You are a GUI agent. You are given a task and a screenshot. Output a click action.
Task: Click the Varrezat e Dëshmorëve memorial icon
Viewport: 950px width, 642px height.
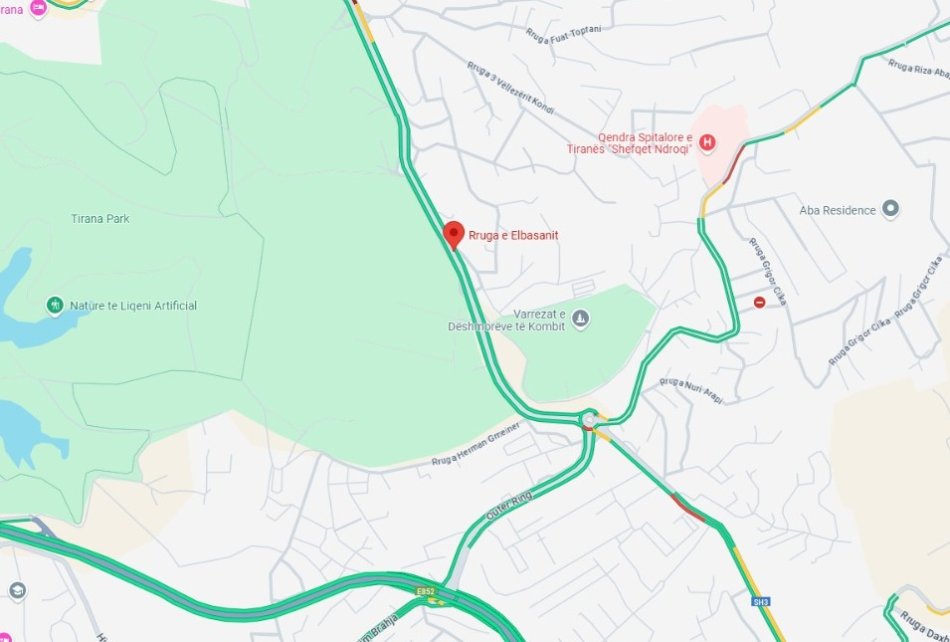(580, 319)
